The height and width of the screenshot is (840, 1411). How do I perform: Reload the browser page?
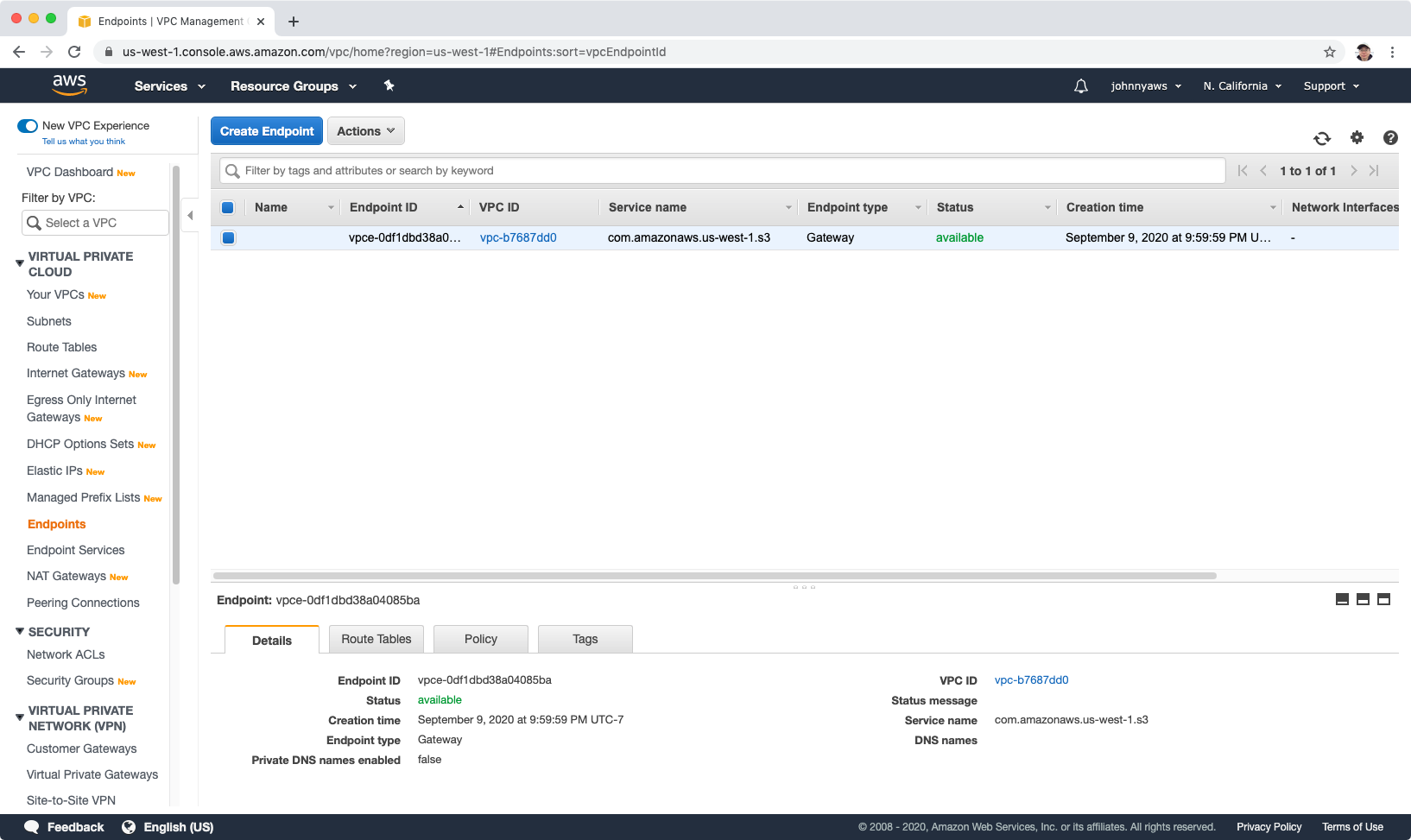[x=74, y=52]
